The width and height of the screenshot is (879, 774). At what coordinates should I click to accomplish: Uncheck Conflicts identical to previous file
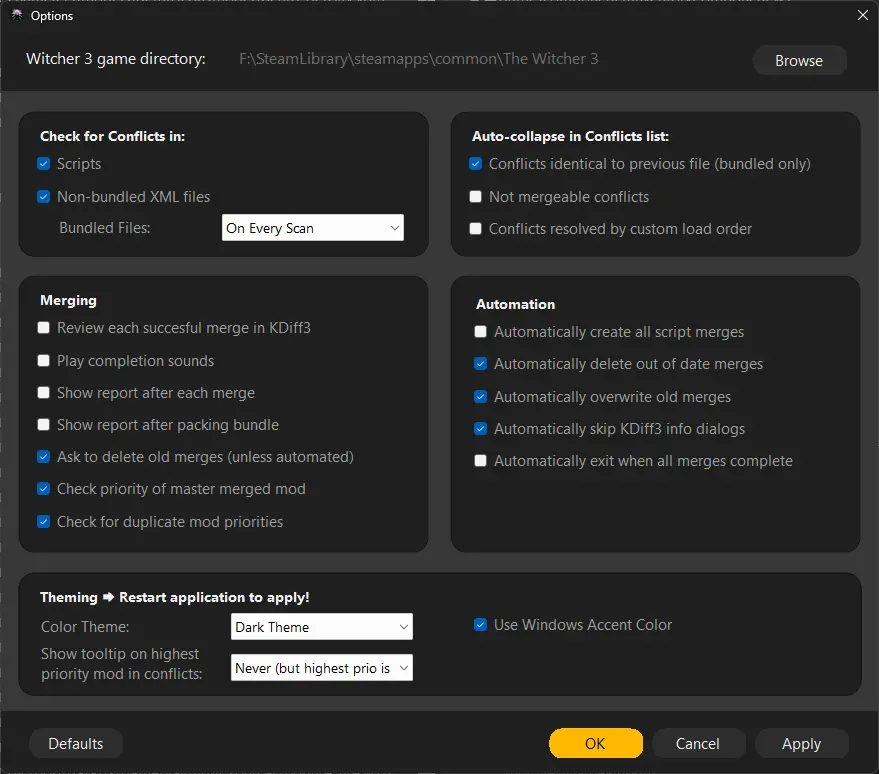pos(475,164)
